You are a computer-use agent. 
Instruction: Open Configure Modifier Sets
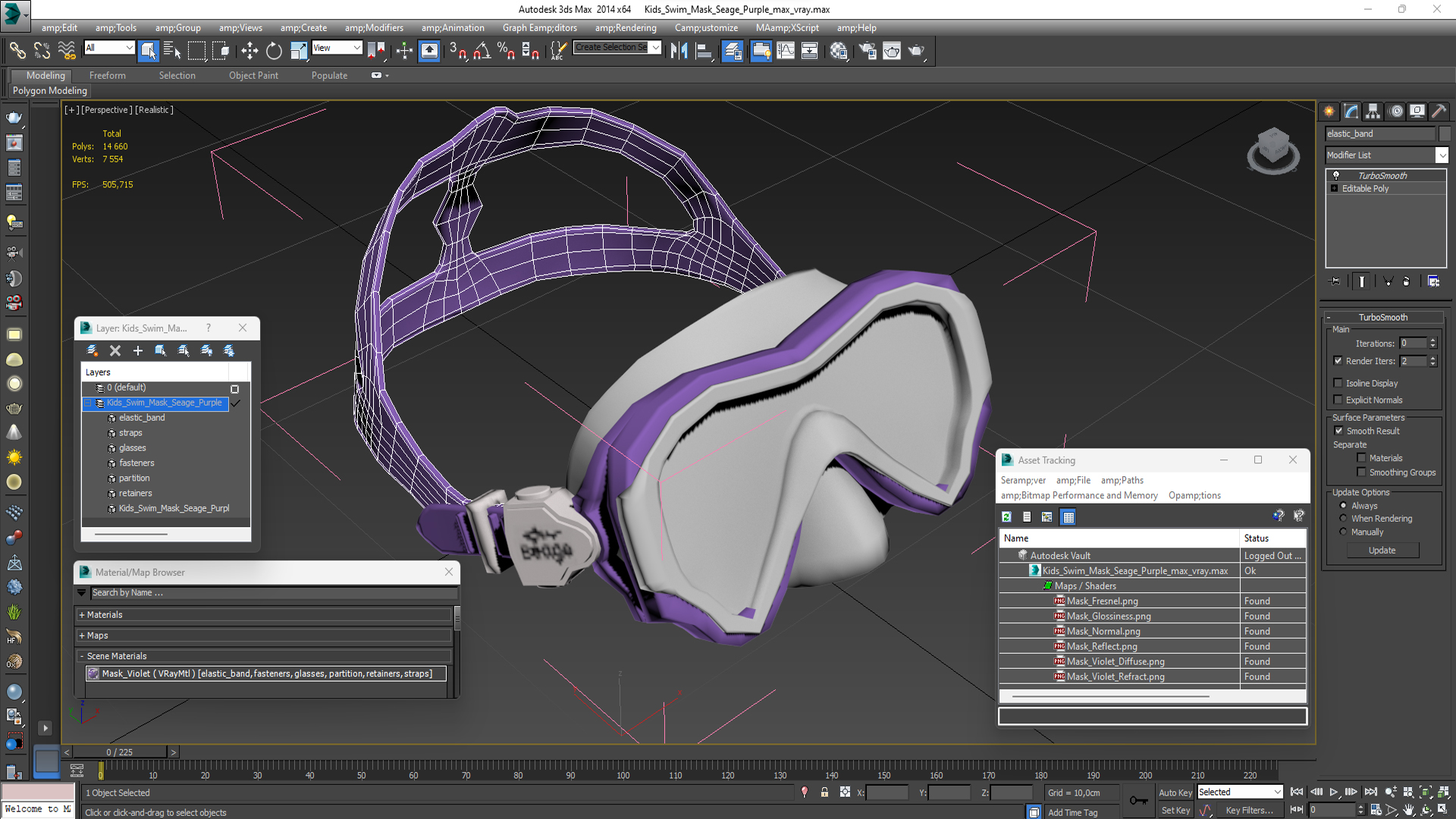1433,281
